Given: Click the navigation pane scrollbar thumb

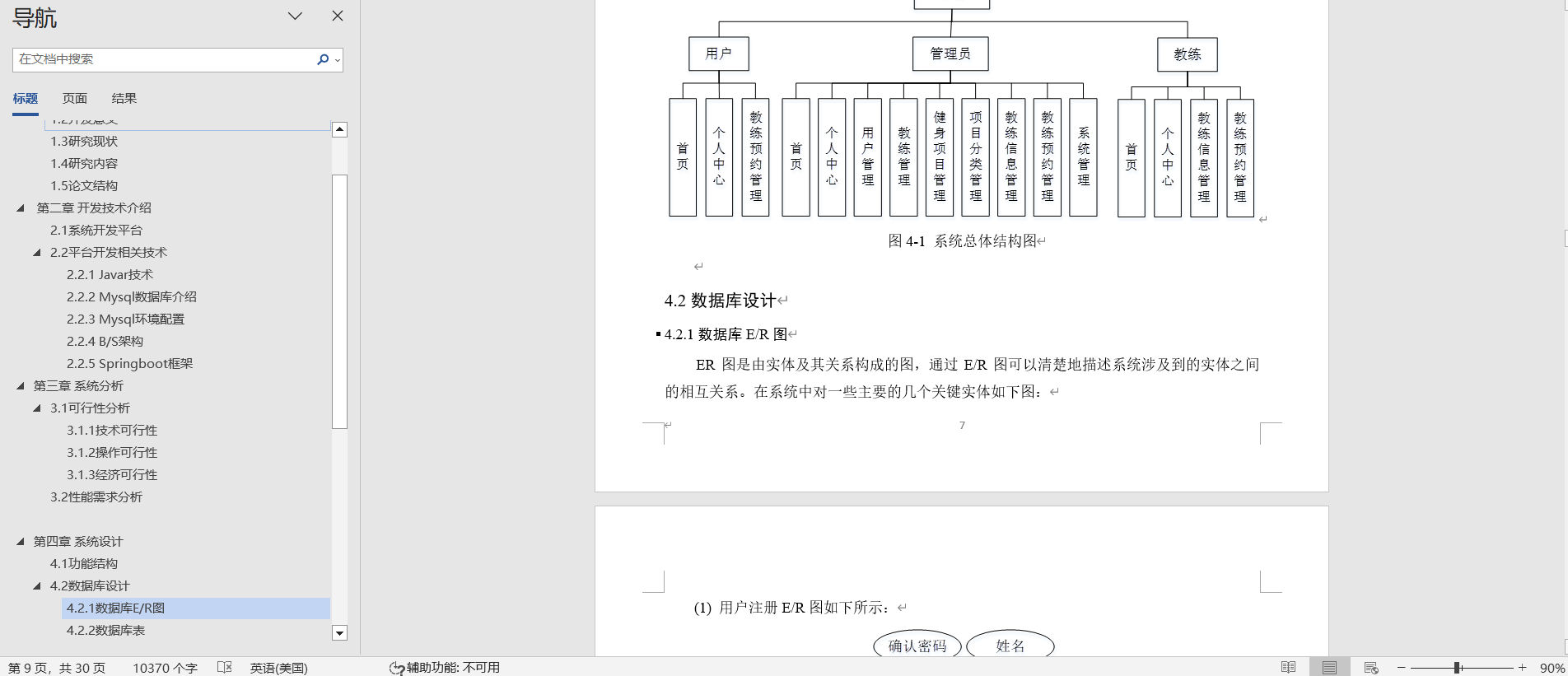Looking at the screenshot, I should (x=339, y=301).
